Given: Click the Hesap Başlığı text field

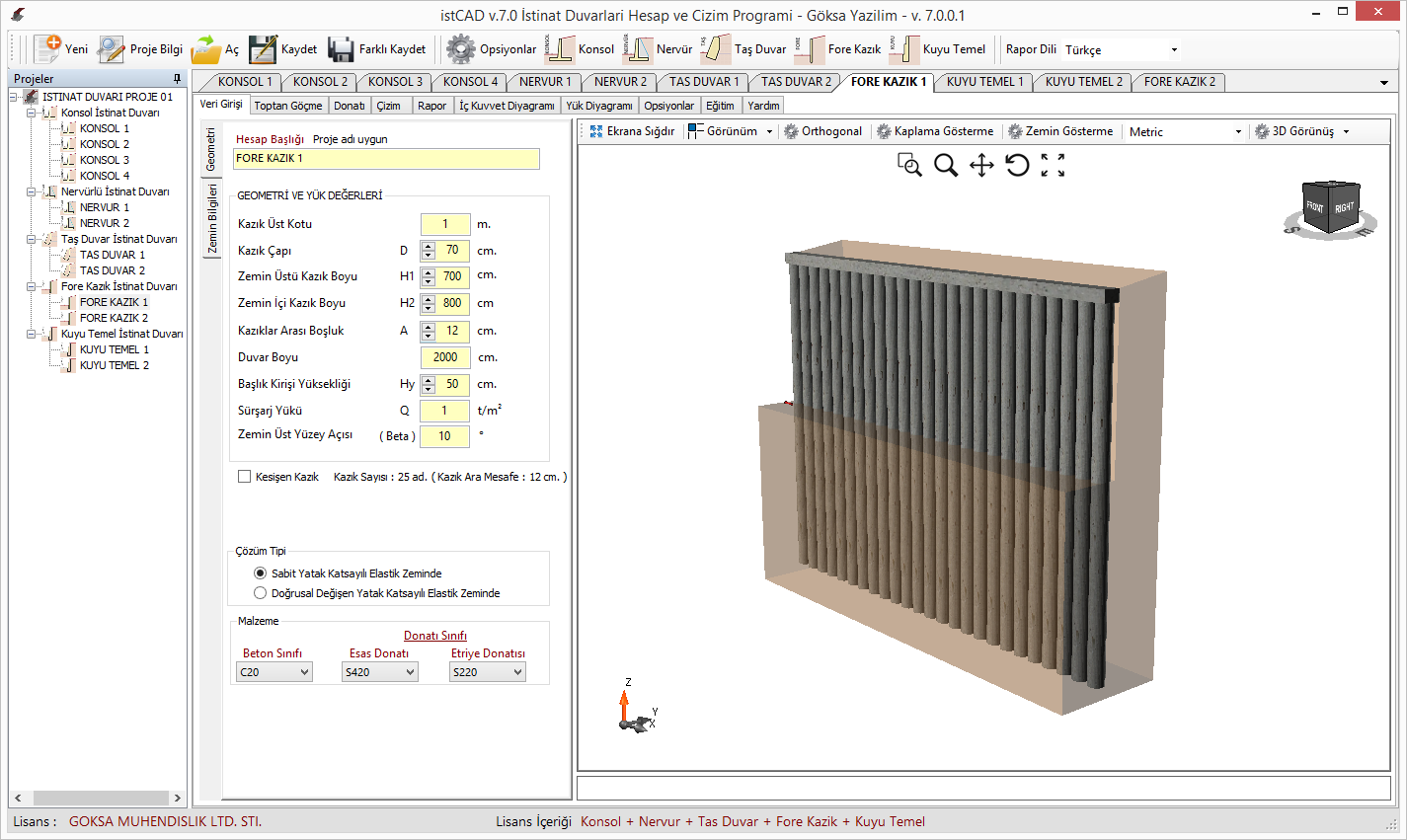Looking at the screenshot, I should (x=386, y=159).
